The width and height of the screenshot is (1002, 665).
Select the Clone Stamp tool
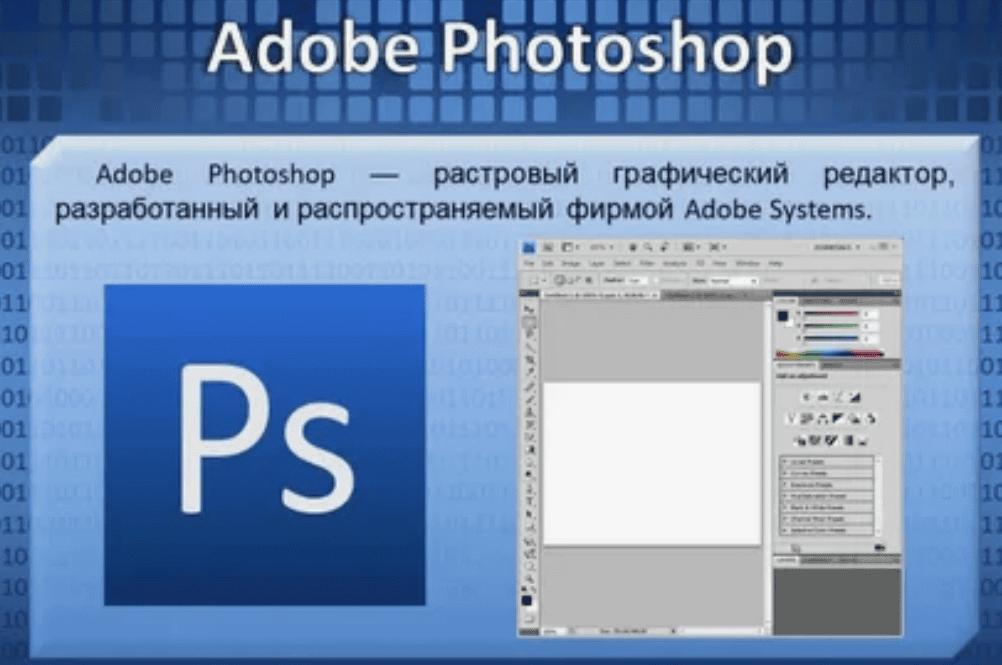(530, 411)
